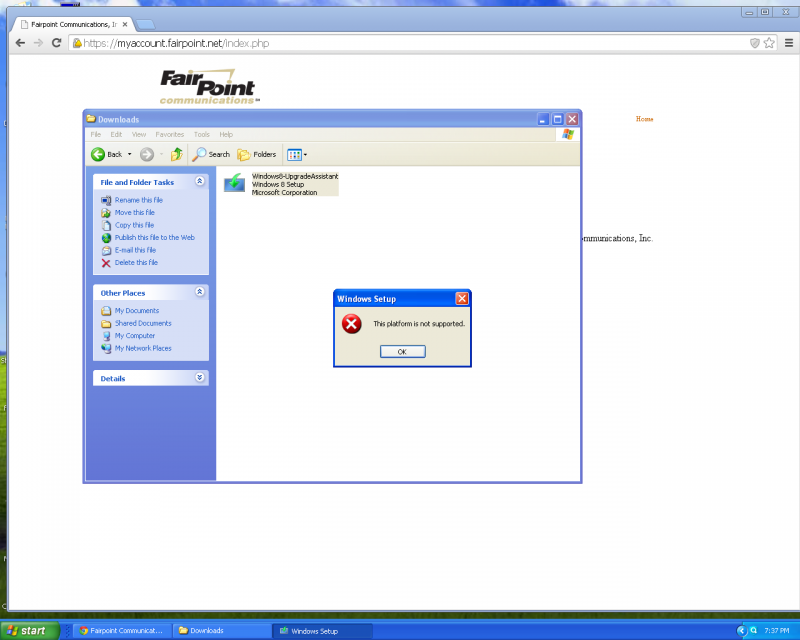
Task: Open the Windows Start menu
Action: coord(30,631)
